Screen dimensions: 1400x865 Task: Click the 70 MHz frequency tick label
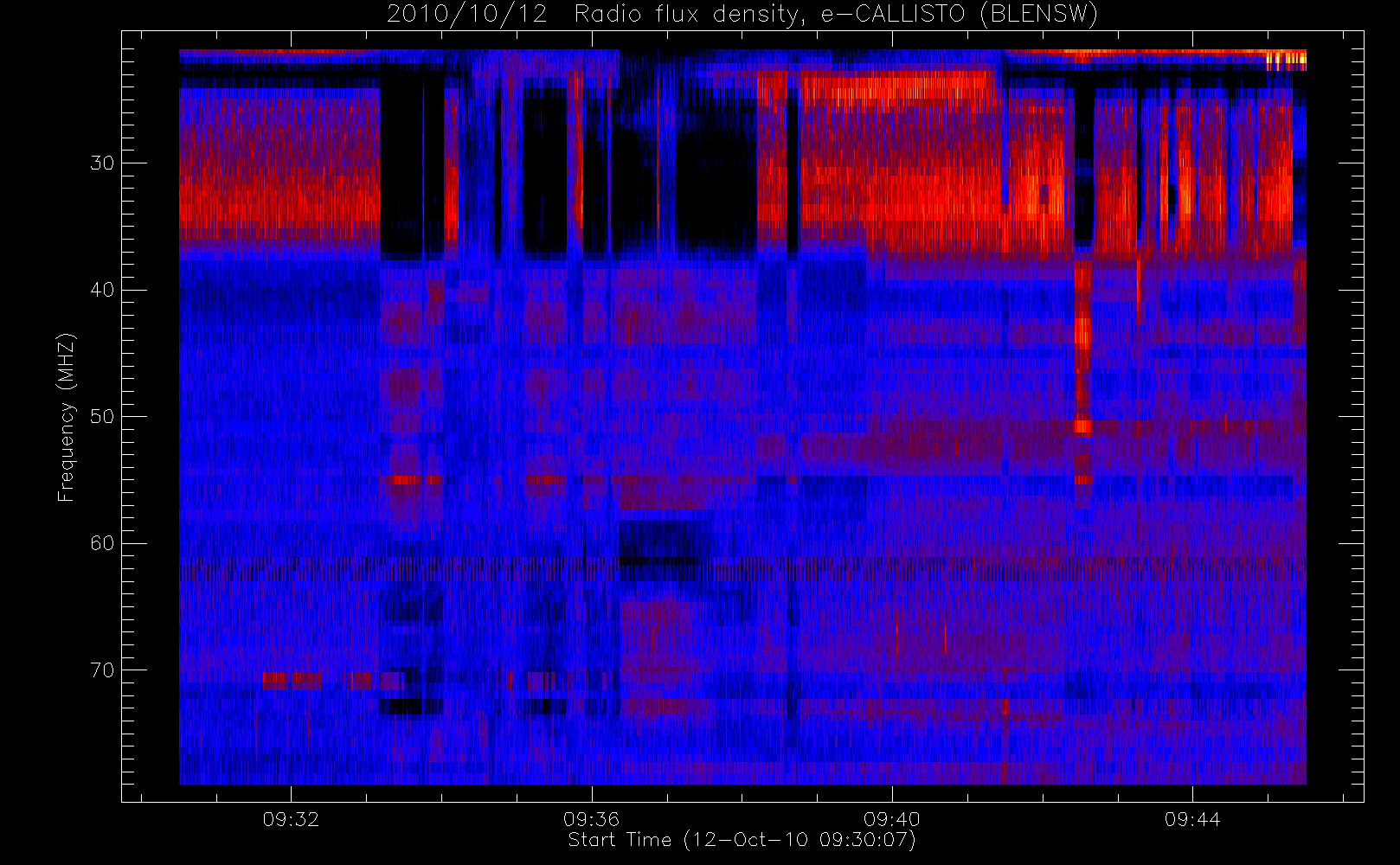point(102,670)
